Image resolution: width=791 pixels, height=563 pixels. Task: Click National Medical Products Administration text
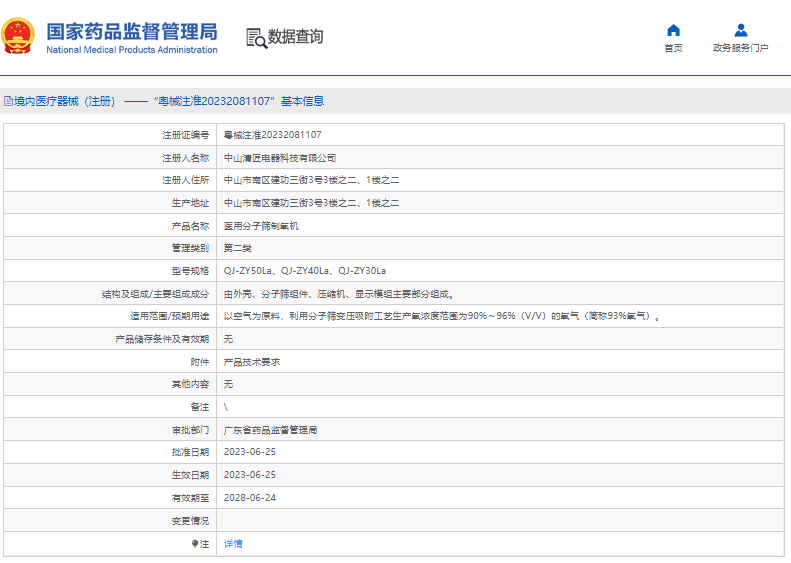click(x=132, y=49)
